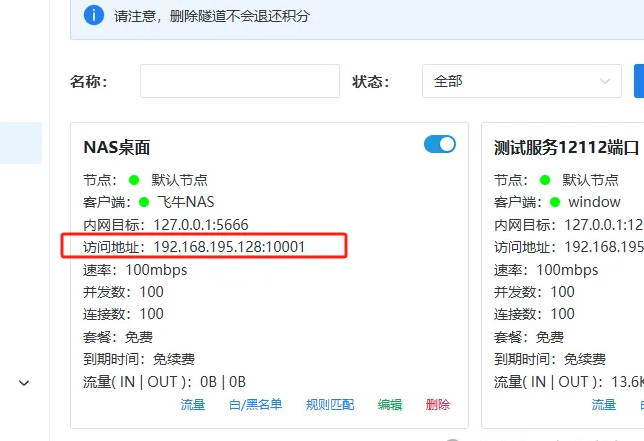Screen dimensions: 644x441
Task: Open 流量 link in 测试服务12112端口 card
Action: point(604,404)
